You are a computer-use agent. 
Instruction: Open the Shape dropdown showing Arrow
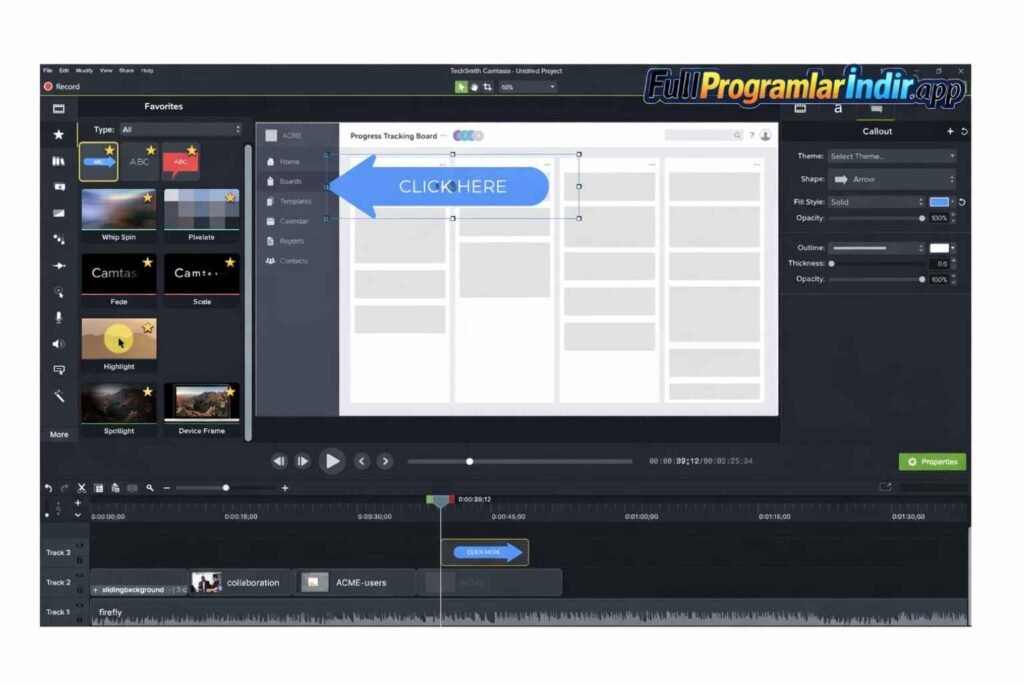pos(890,179)
